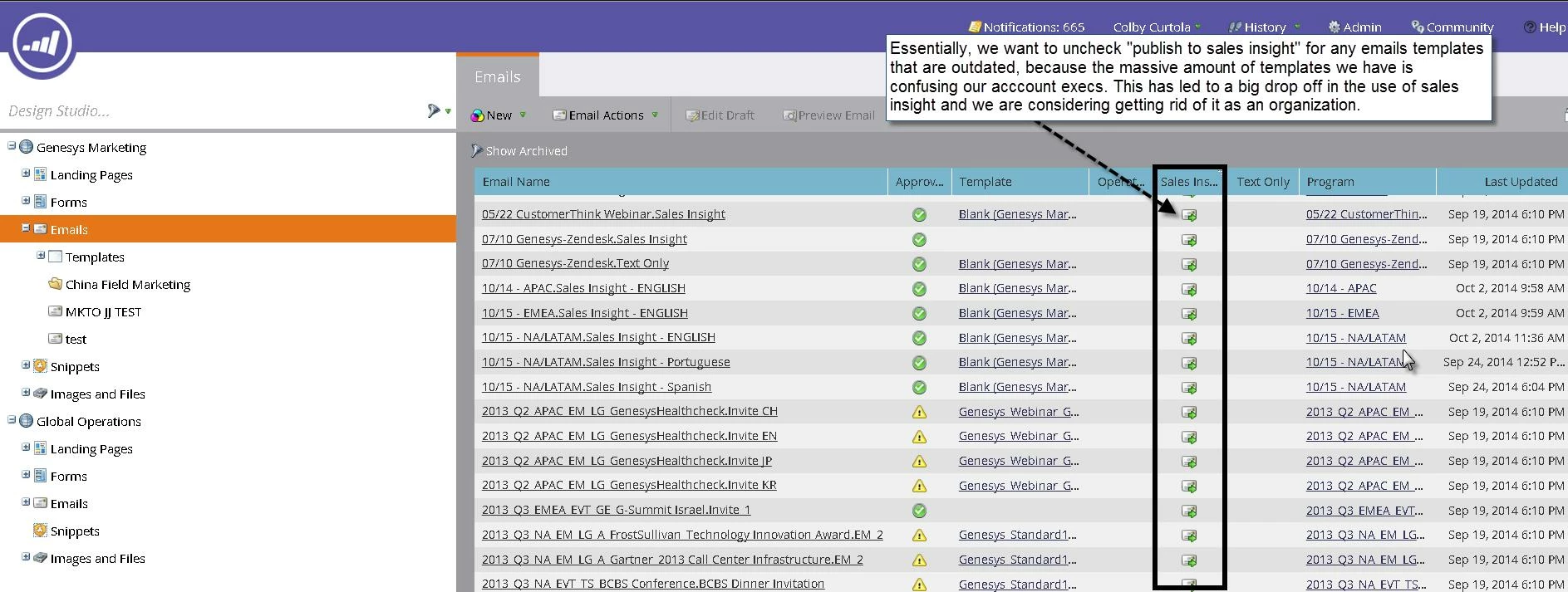Screen dimensions: 1568x592
Task: Open the Design Studio search options icon
Action: pos(437,110)
